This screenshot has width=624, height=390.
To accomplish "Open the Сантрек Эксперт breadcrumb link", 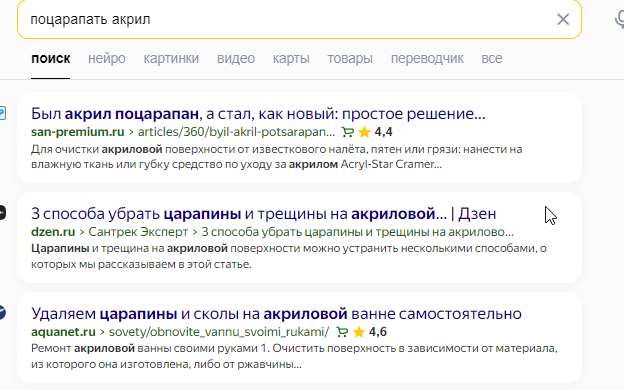I will [138, 232].
